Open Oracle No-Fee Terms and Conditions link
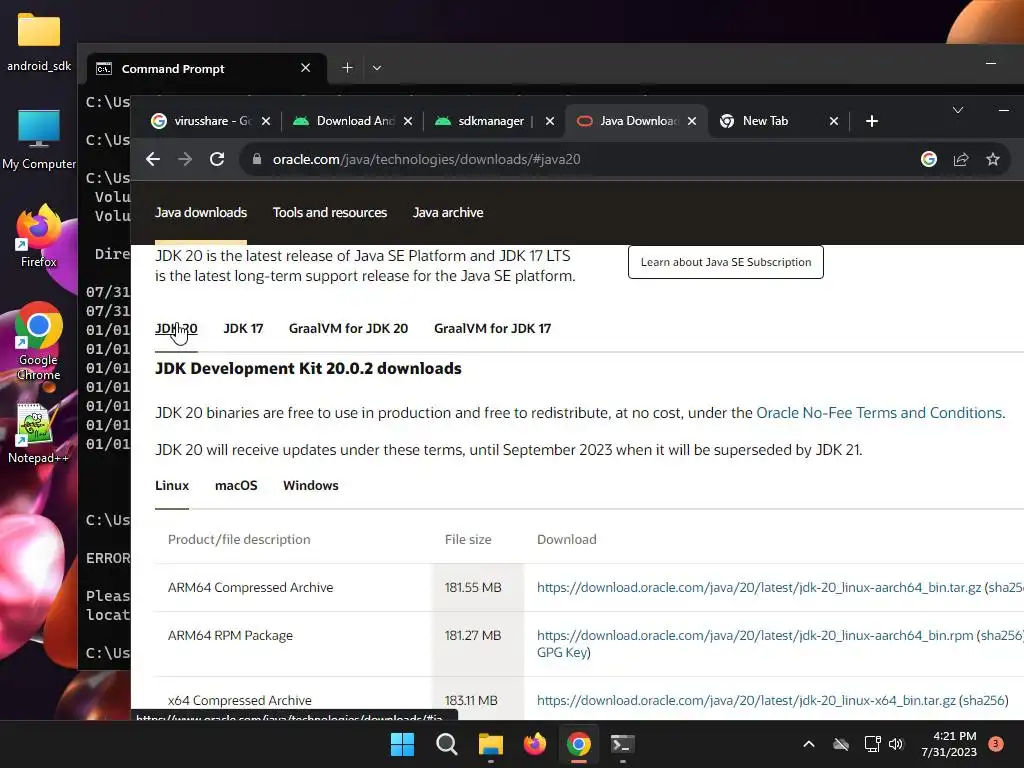1024x768 pixels. [879, 413]
